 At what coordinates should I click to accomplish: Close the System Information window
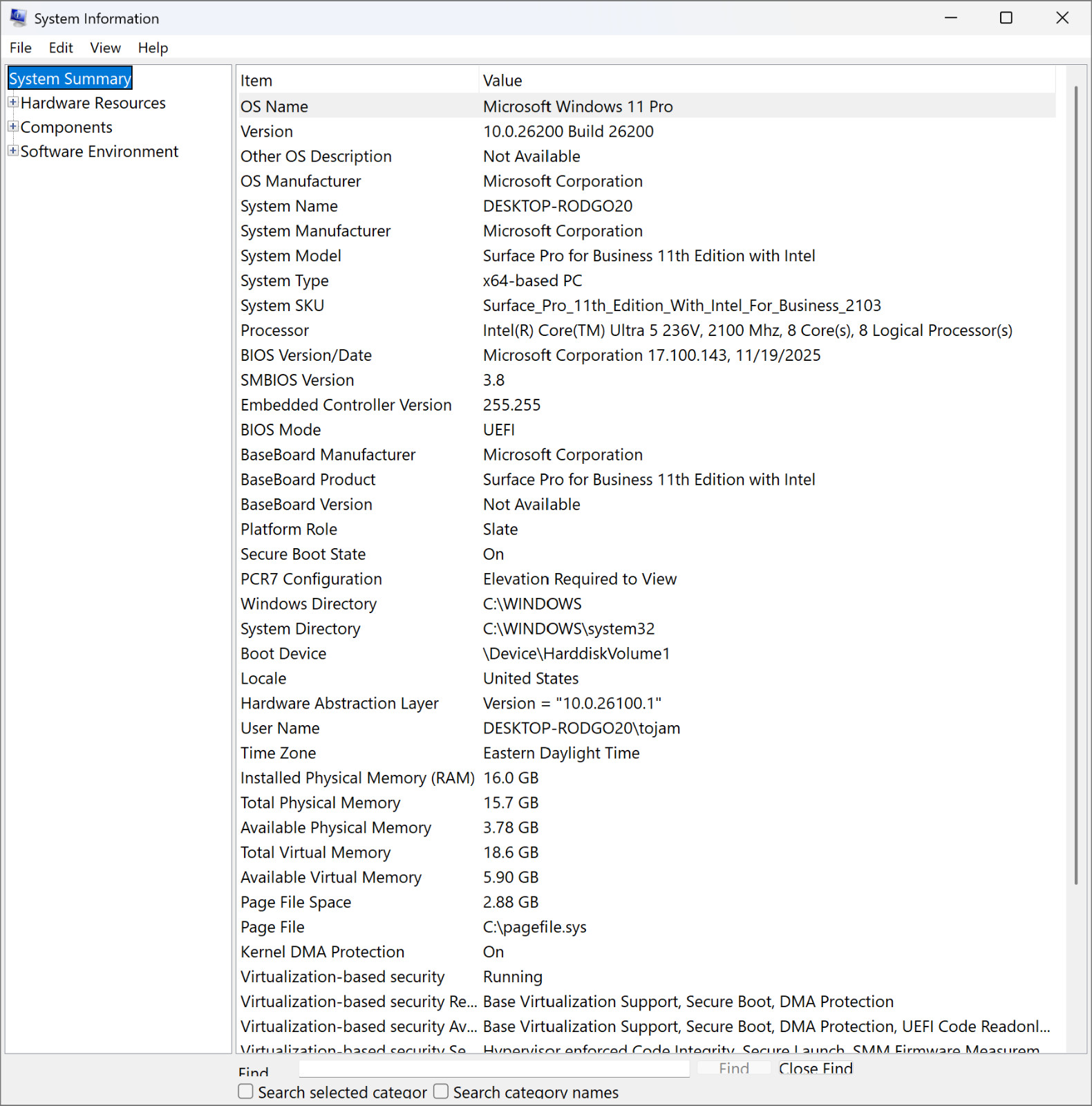pos(1062,18)
